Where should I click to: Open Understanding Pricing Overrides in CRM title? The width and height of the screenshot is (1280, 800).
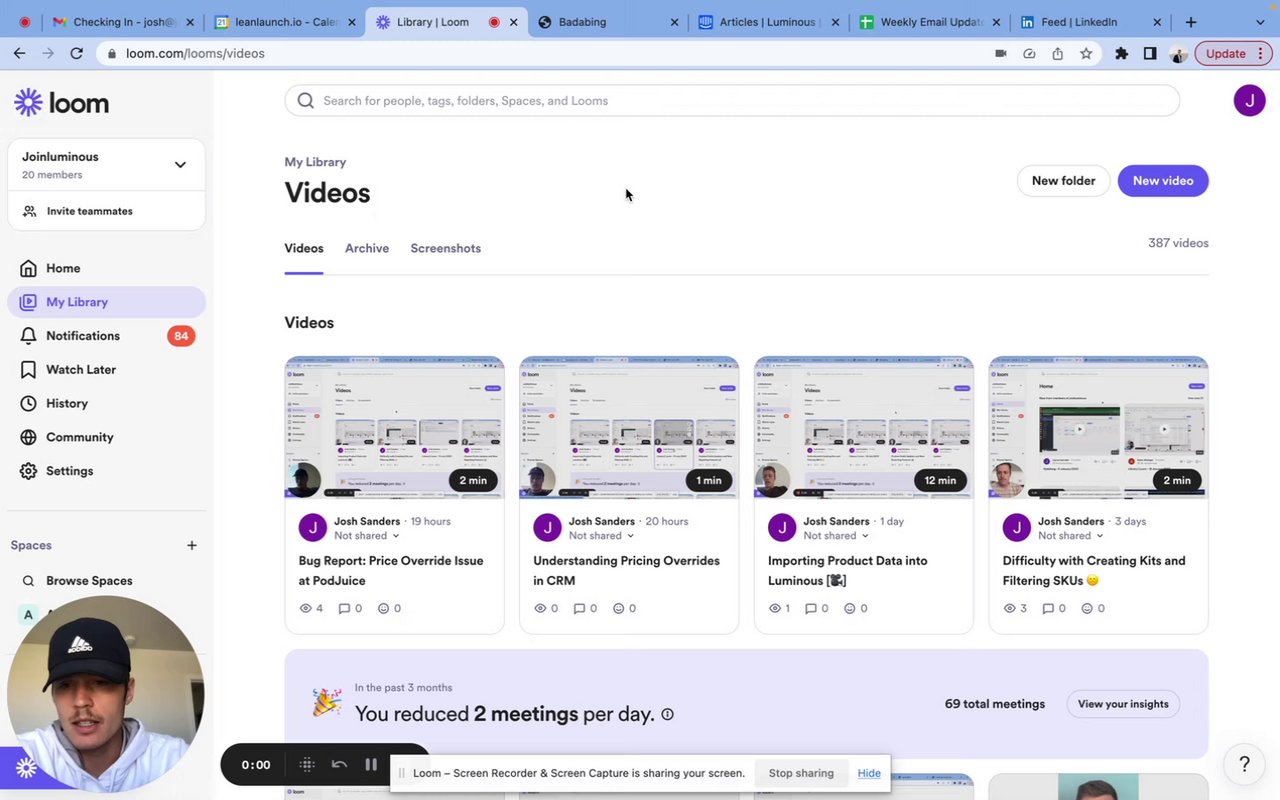pos(626,570)
